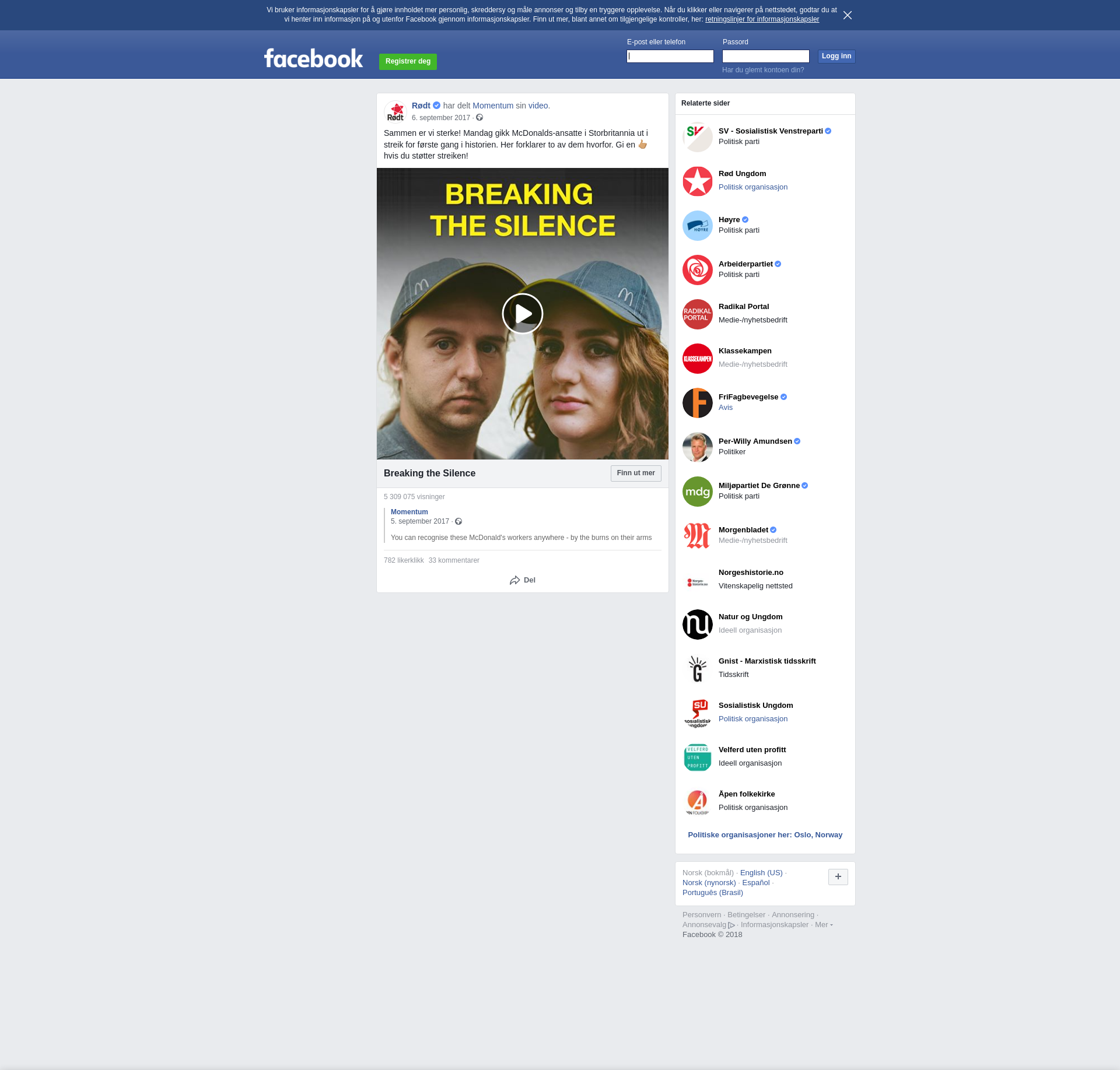Image resolution: width=1120 pixels, height=1070 pixels.
Task: Focus the Passord input field
Action: coord(766,56)
